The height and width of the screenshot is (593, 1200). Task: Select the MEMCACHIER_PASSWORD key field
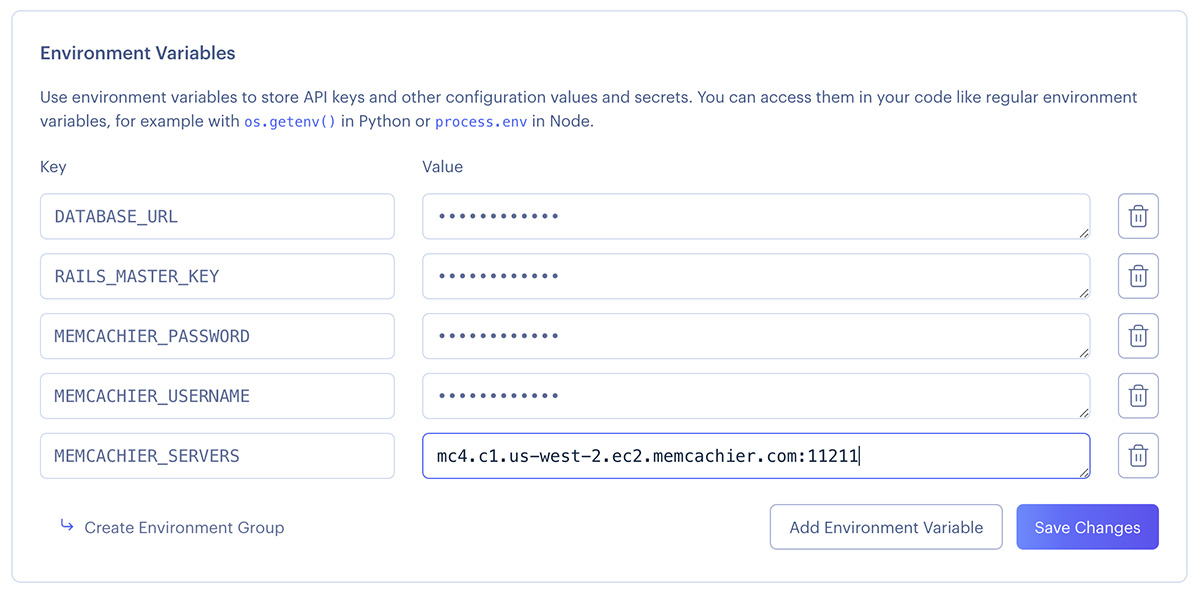(217, 336)
